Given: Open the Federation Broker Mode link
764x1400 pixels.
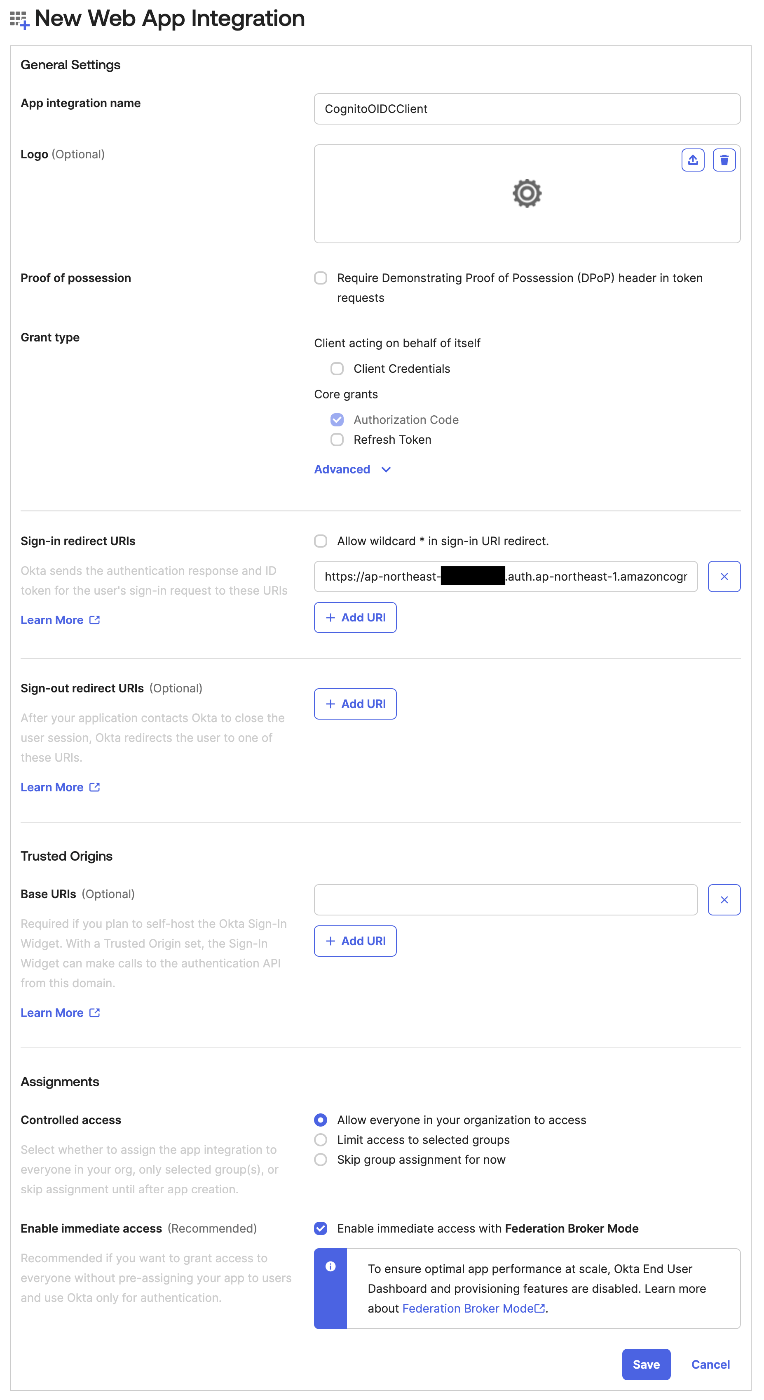Looking at the screenshot, I should pos(473,1308).
